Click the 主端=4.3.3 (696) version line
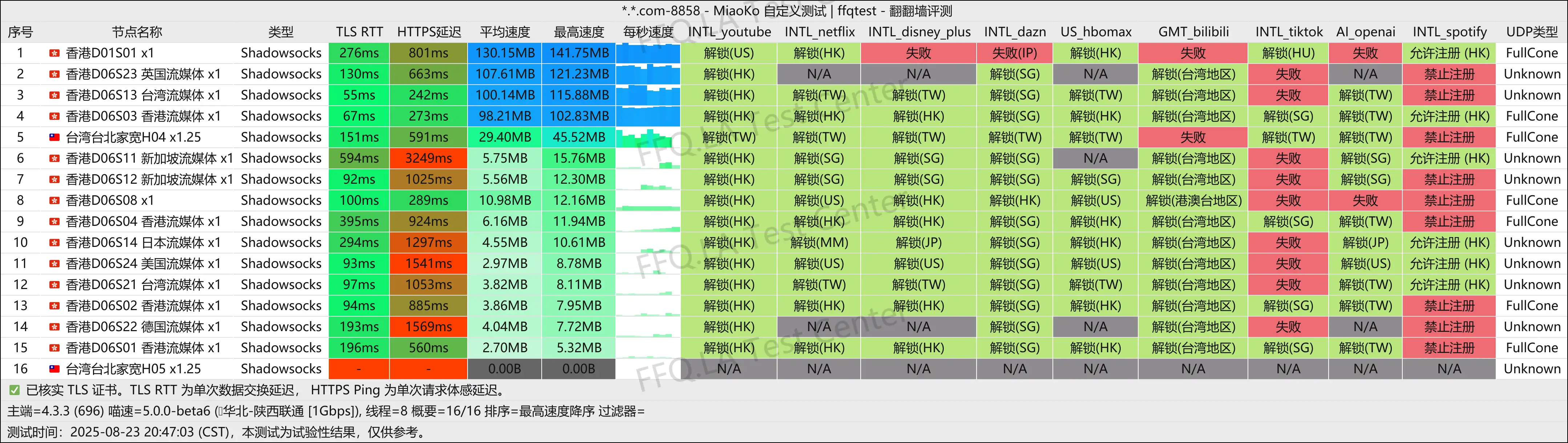 point(326,411)
